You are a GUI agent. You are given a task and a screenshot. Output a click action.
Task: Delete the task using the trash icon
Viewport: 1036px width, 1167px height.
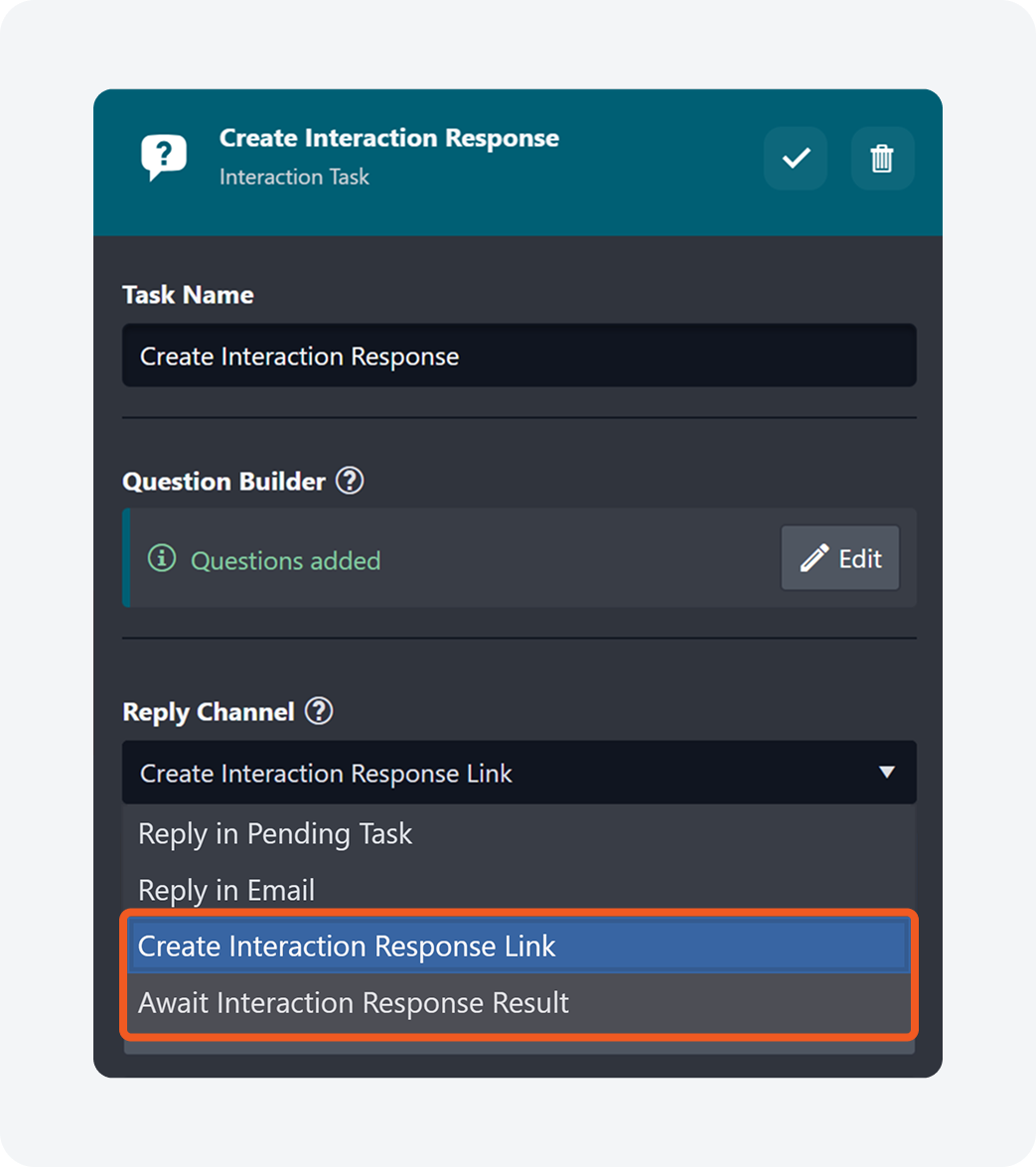click(x=882, y=158)
